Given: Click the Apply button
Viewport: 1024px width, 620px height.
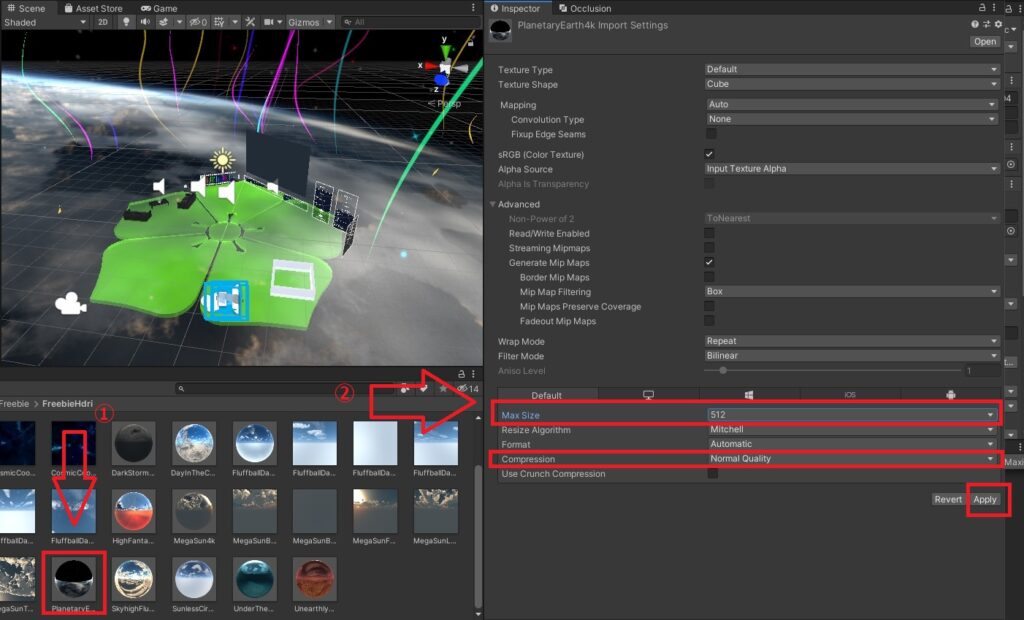Looking at the screenshot, I should (x=985, y=499).
